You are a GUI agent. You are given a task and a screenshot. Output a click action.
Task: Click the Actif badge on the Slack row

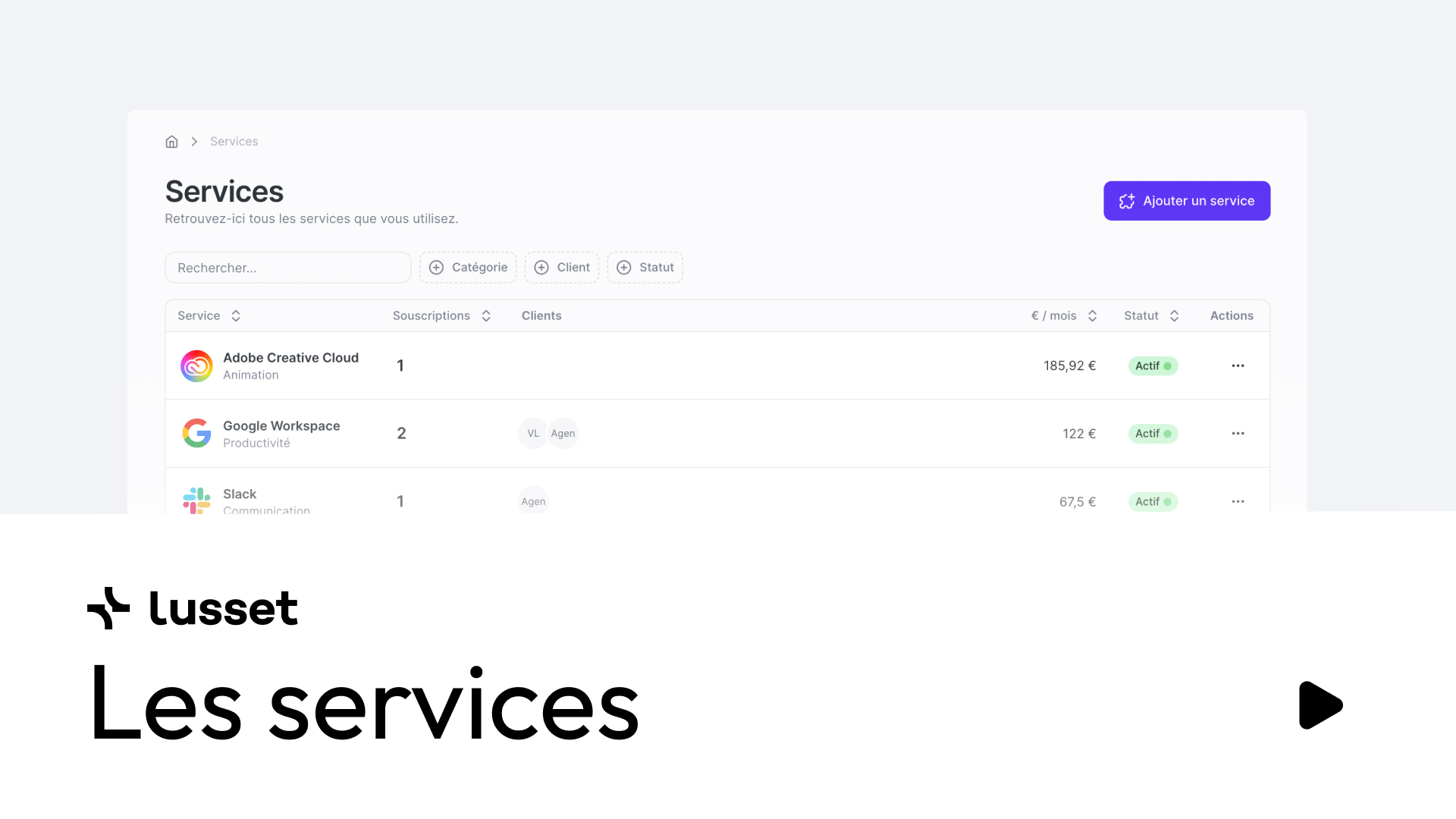(1153, 501)
